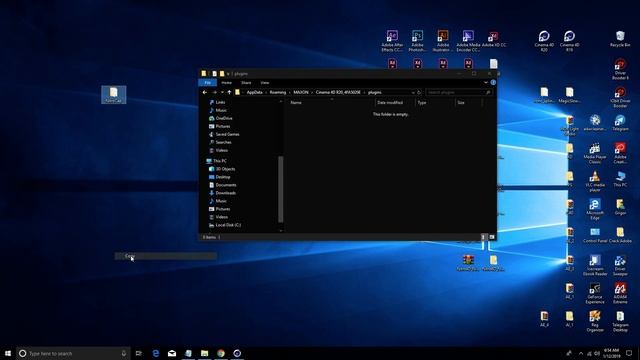This screenshot has width=640, height=360.
Task: Switch to large icons view in status bar
Action: 491,237
